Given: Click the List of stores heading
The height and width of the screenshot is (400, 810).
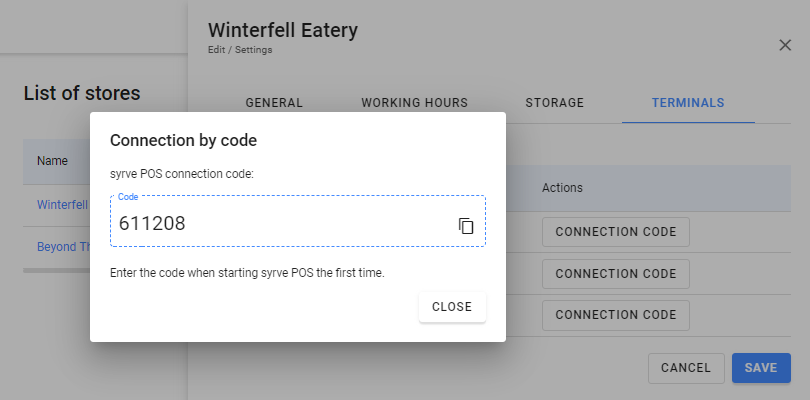Looking at the screenshot, I should tap(81, 94).
